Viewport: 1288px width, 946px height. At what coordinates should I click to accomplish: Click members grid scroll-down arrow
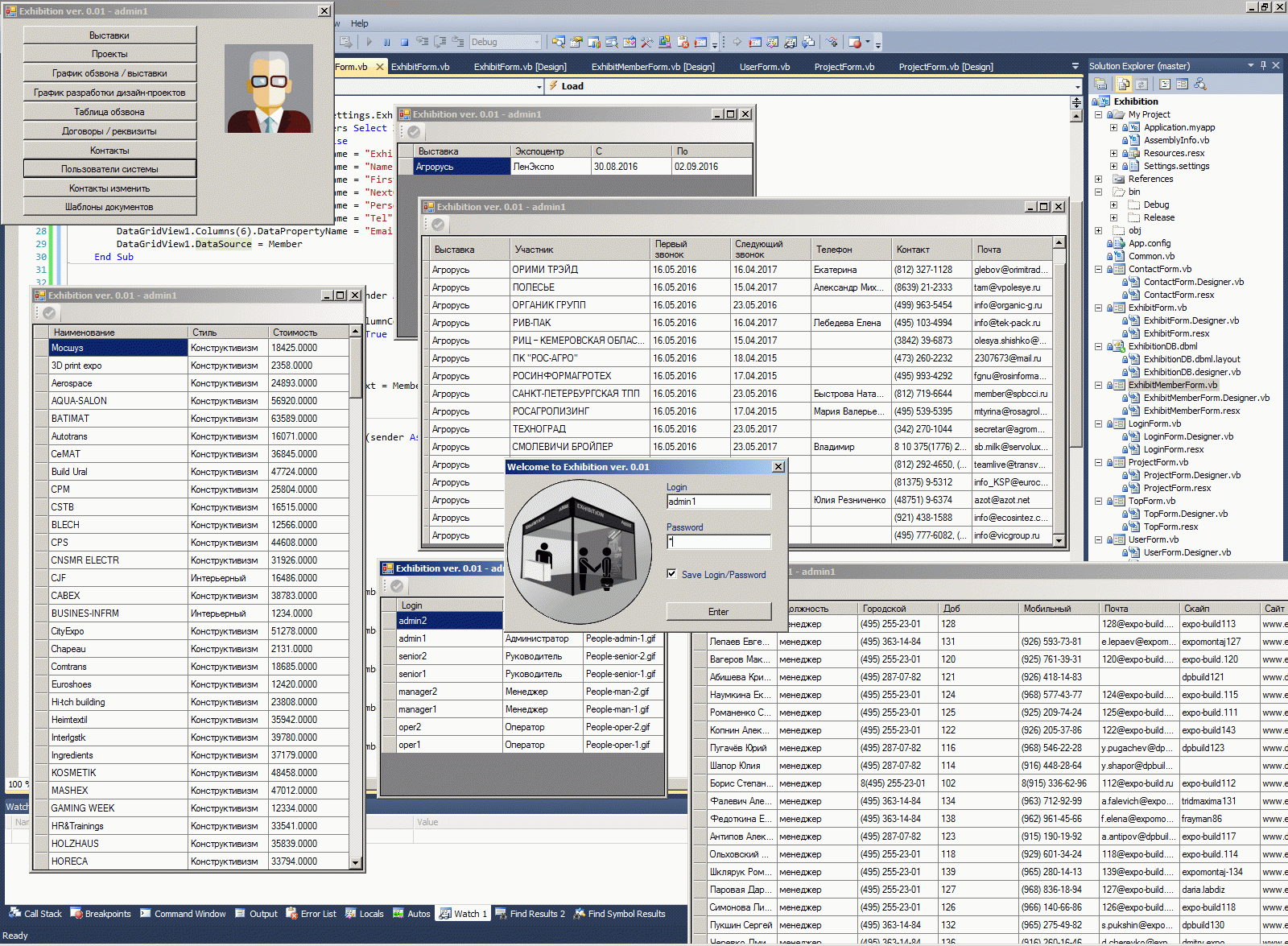1059,541
